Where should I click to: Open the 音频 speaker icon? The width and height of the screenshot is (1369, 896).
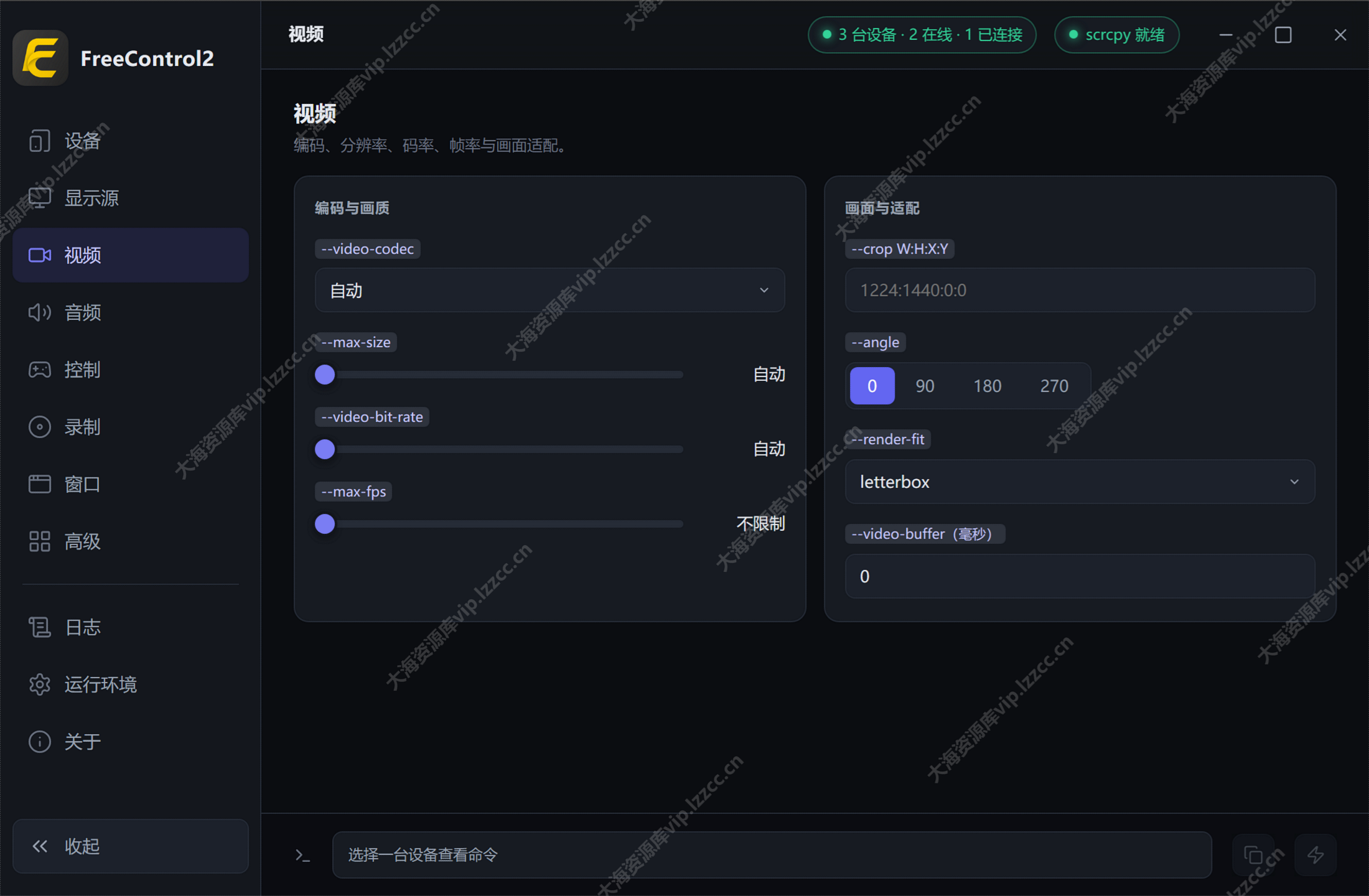(39, 312)
